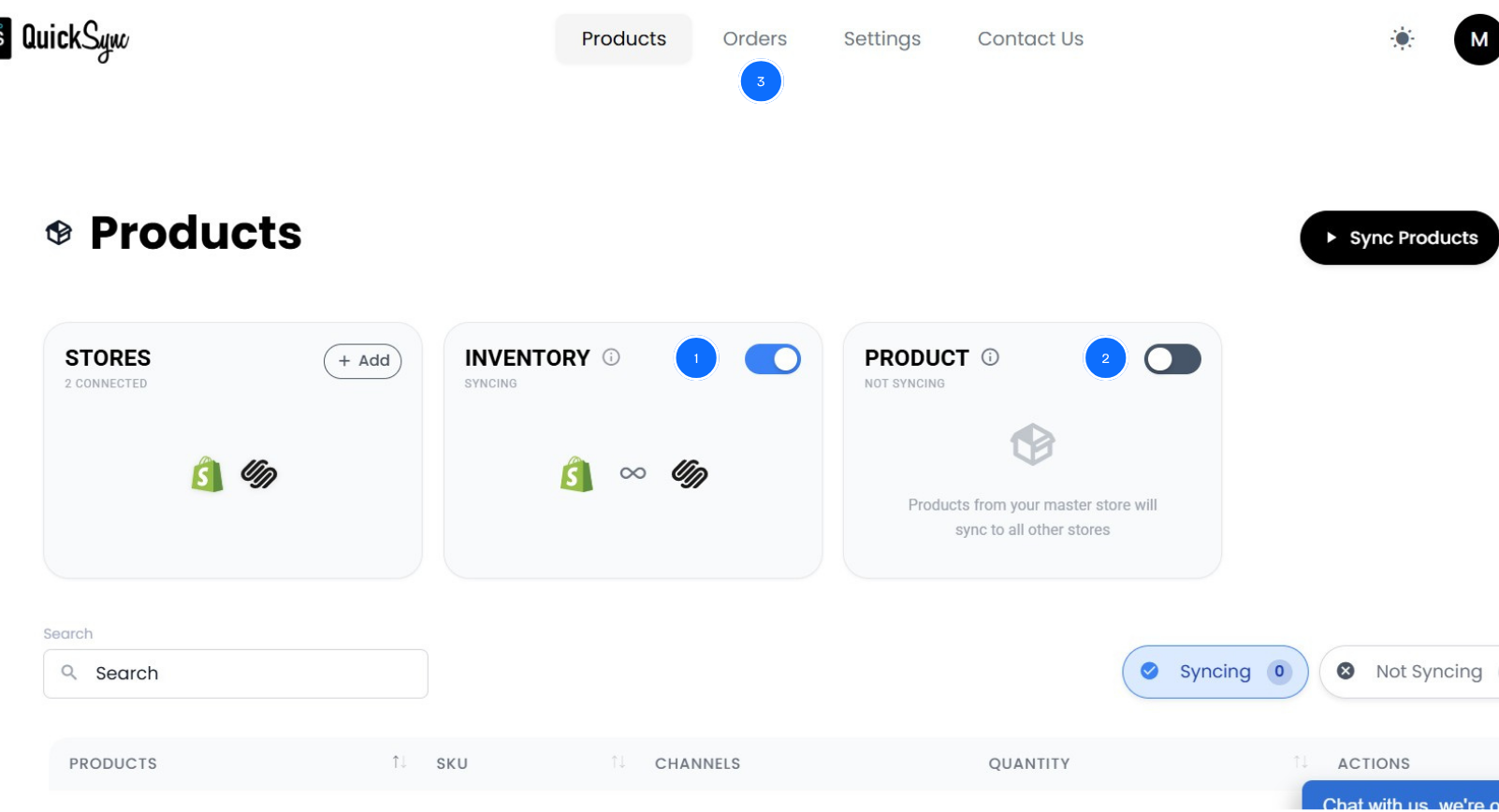1499x812 pixels.
Task: Click the Sync Products button
Action: [x=1400, y=238]
